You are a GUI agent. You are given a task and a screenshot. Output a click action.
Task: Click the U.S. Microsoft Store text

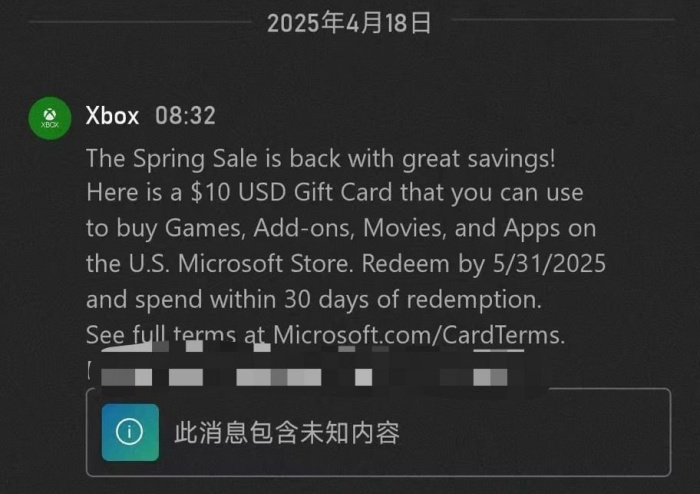click(x=238, y=263)
